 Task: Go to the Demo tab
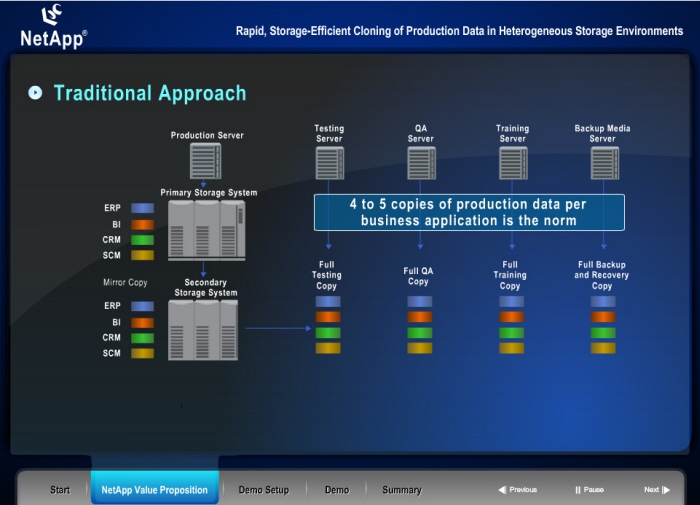(x=337, y=490)
